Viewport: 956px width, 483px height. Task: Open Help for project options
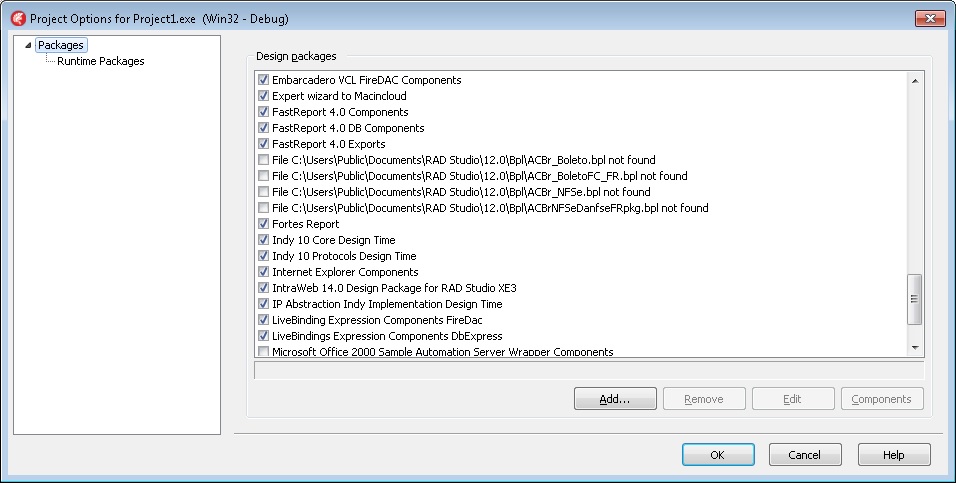click(894, 454)
